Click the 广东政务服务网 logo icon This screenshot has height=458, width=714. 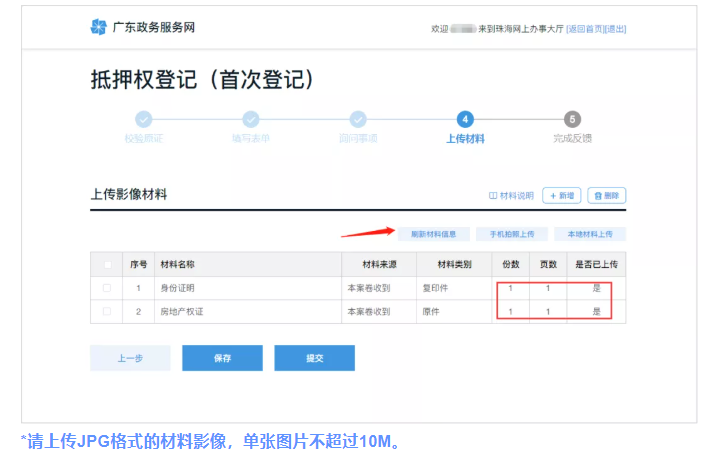(97, 27)
